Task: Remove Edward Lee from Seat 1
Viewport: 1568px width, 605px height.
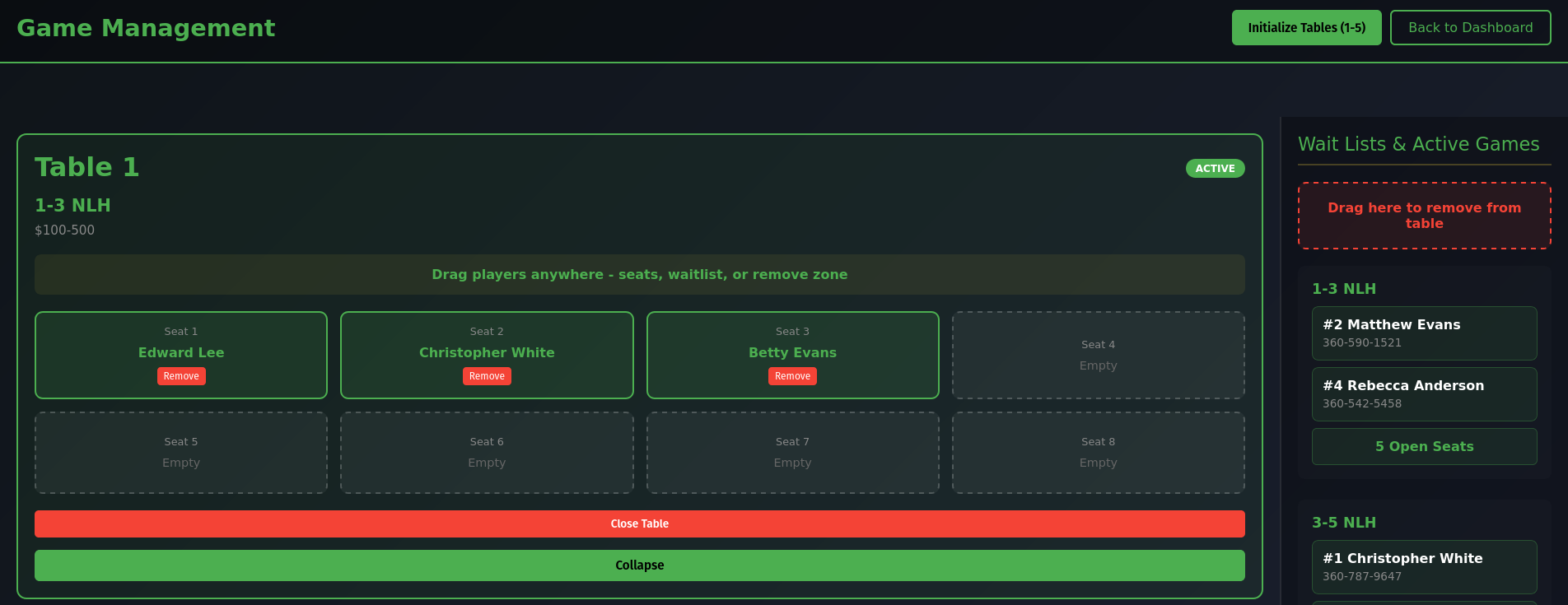Action: click(x=181, y=376)
